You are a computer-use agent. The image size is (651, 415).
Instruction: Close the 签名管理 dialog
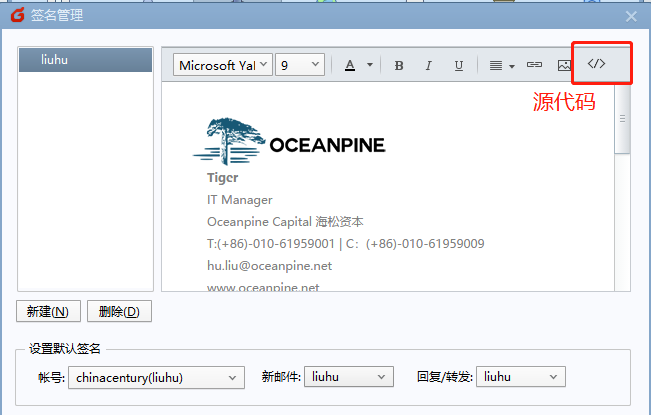(631, 16)
